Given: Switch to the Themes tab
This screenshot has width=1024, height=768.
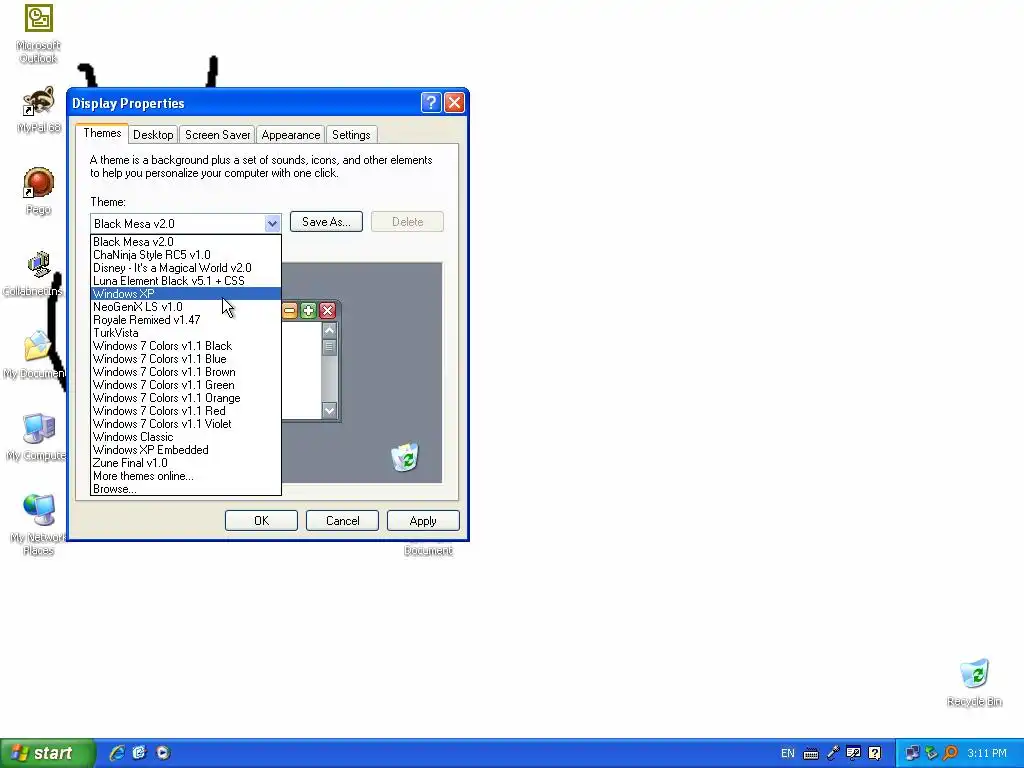Looking at the screenshot, I should click(102, 133).
